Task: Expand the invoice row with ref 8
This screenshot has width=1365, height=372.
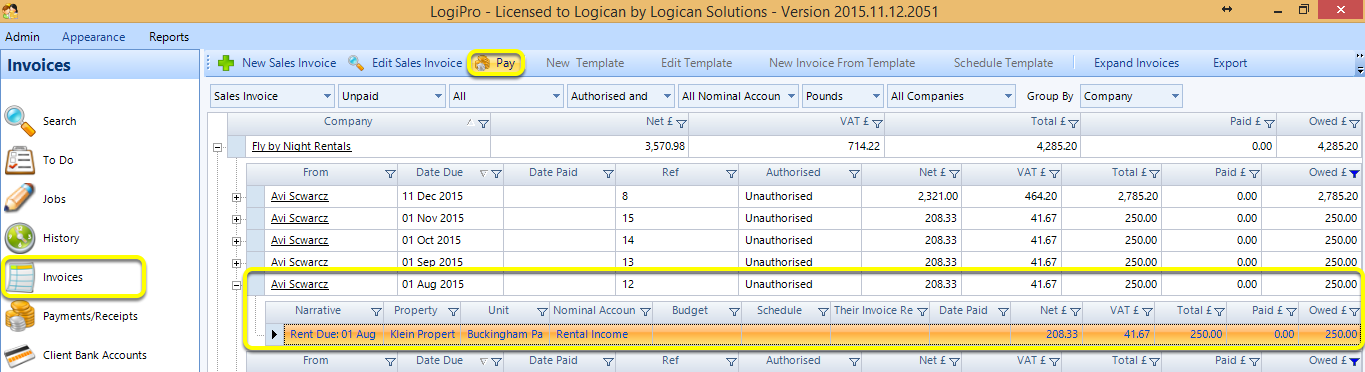Action: pos(237,197)
